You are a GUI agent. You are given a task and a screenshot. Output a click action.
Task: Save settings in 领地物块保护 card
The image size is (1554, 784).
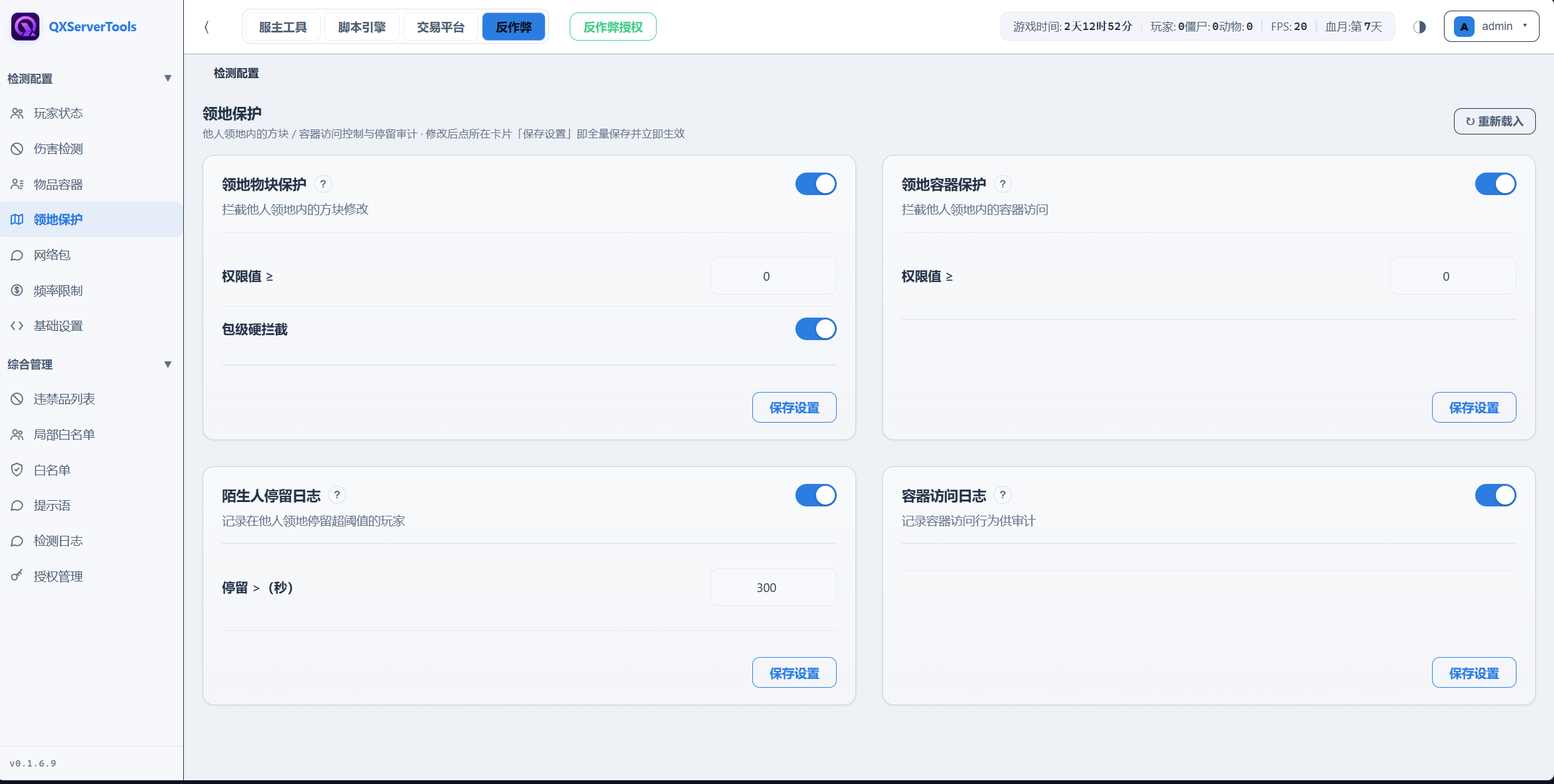(794, 408)
